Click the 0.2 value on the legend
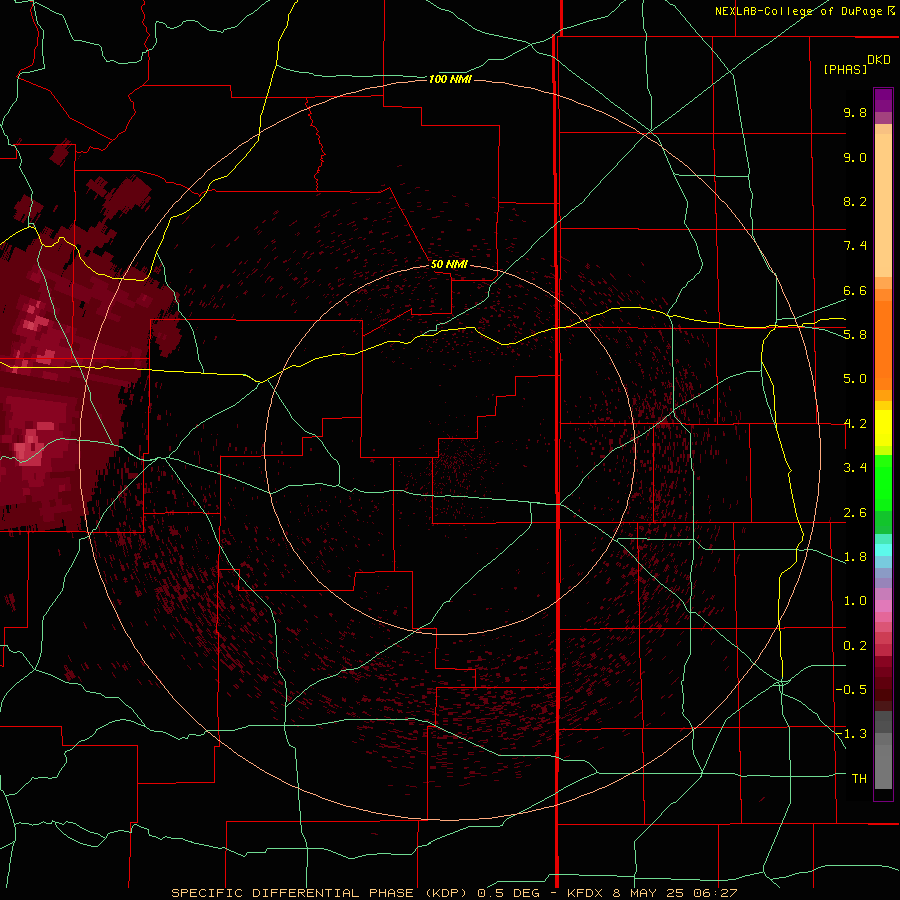This screenshot has width=900, height=900. click(855, 646)
